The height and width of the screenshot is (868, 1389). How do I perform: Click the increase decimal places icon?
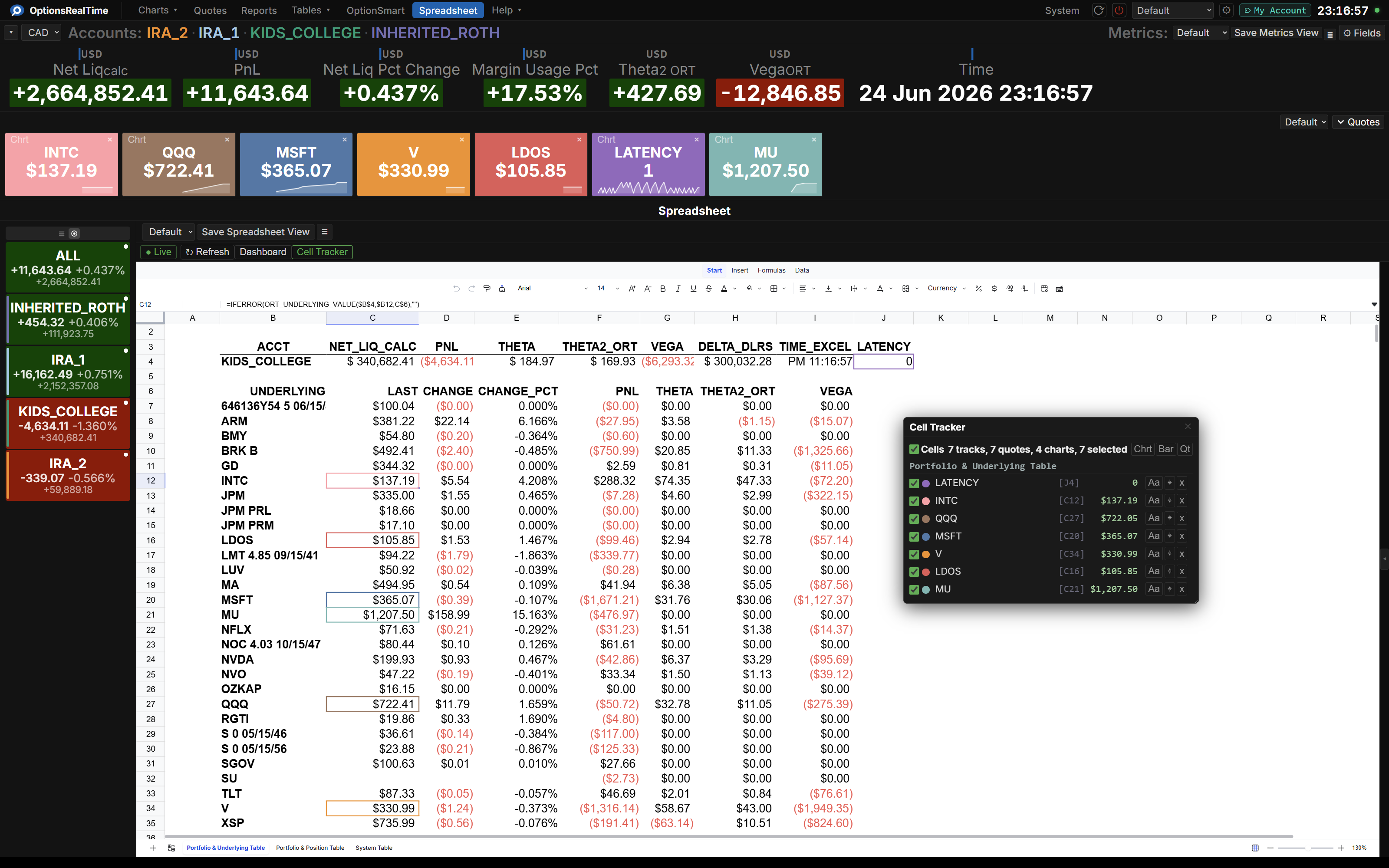pyautogui.click(x=1010, y=288)
